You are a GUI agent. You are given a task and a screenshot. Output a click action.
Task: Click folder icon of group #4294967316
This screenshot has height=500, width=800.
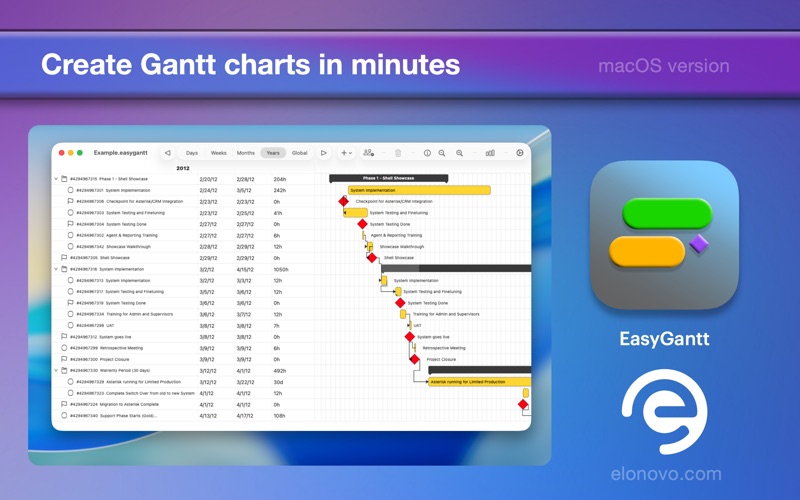(x=64, y=269)
